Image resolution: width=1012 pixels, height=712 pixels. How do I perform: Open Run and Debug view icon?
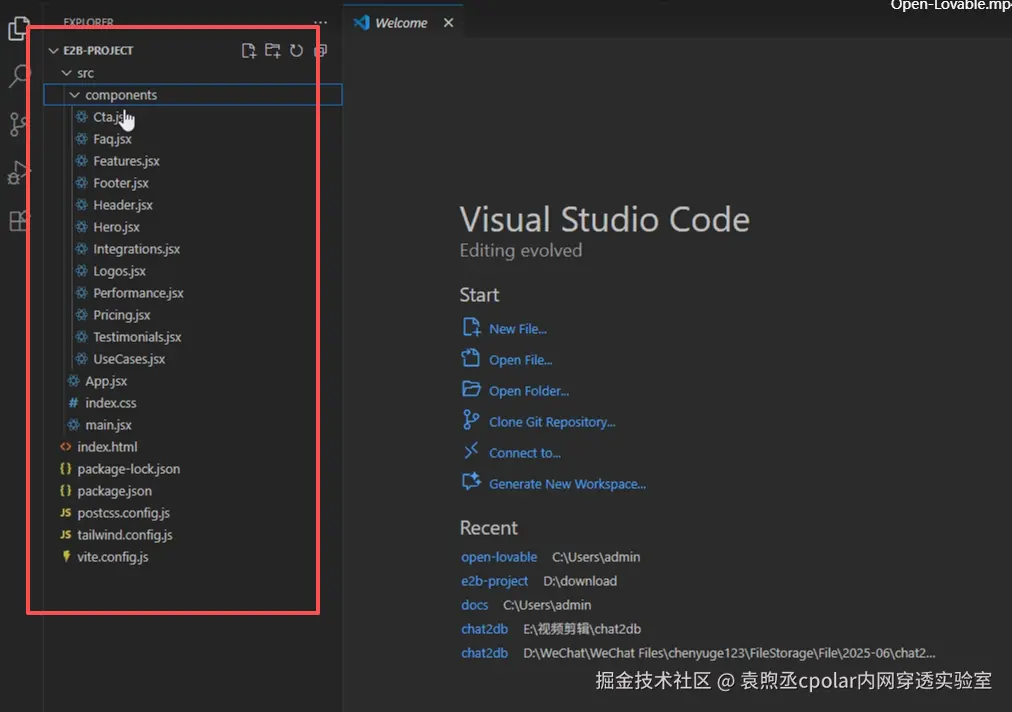(19, 173)
